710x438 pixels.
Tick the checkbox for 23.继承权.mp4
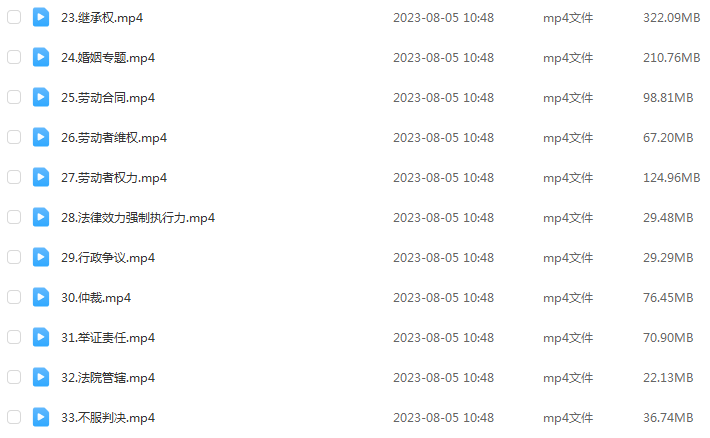[14, 17]
